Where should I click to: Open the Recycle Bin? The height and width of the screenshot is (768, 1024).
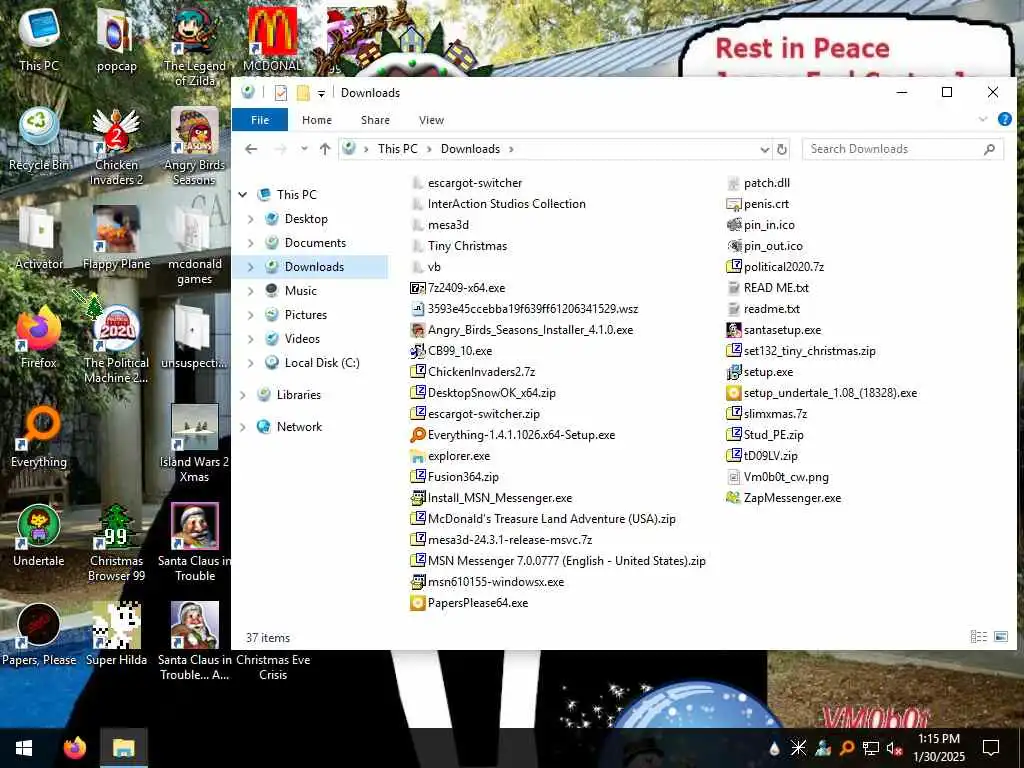pyautogui.click(x=39, y=139)
